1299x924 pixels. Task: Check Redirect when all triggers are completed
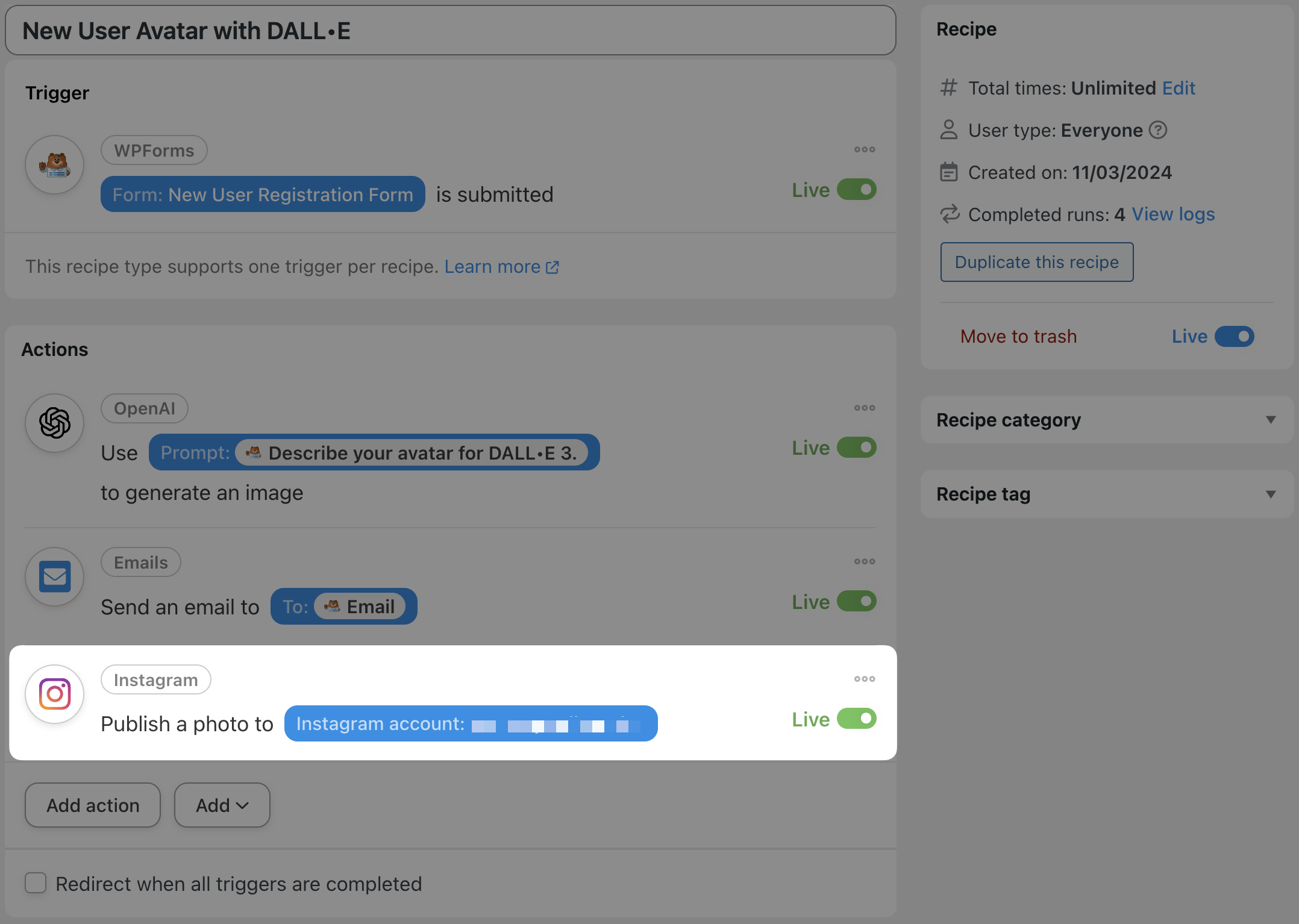point(36,883)
